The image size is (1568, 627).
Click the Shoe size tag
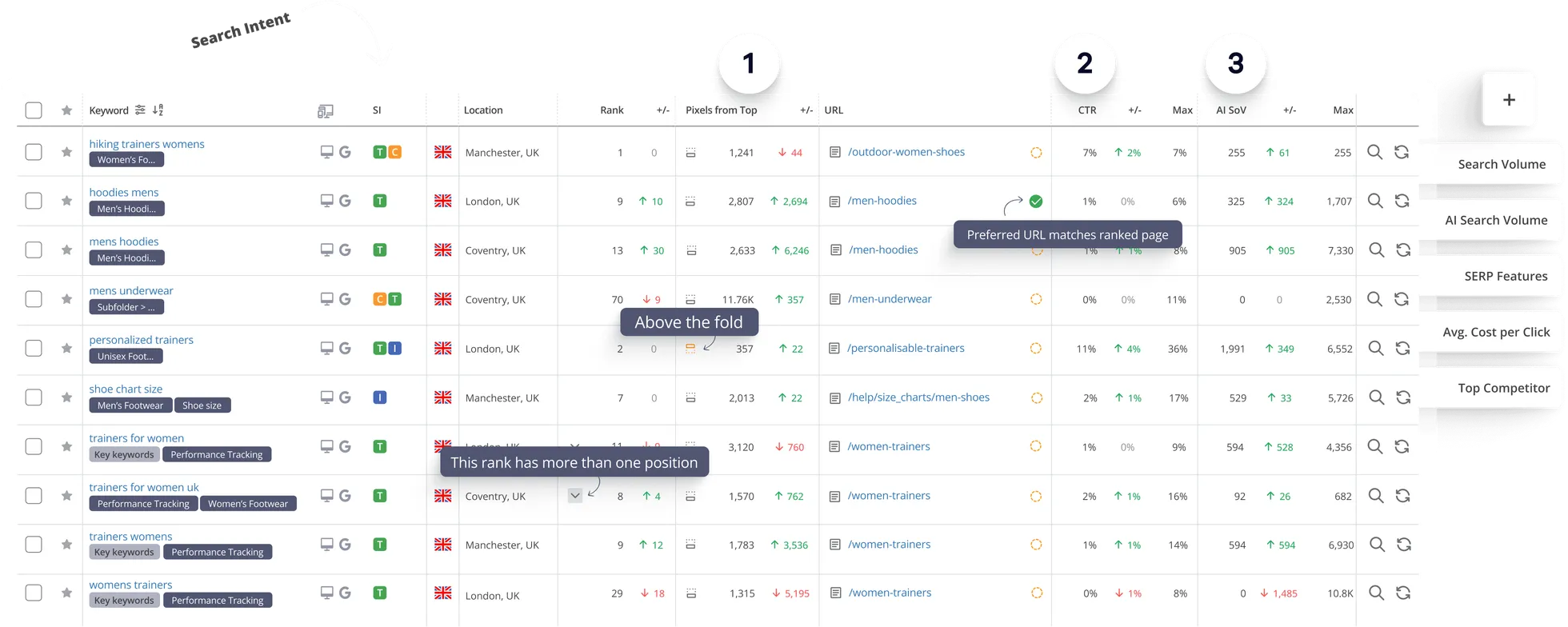pos(202,405)
